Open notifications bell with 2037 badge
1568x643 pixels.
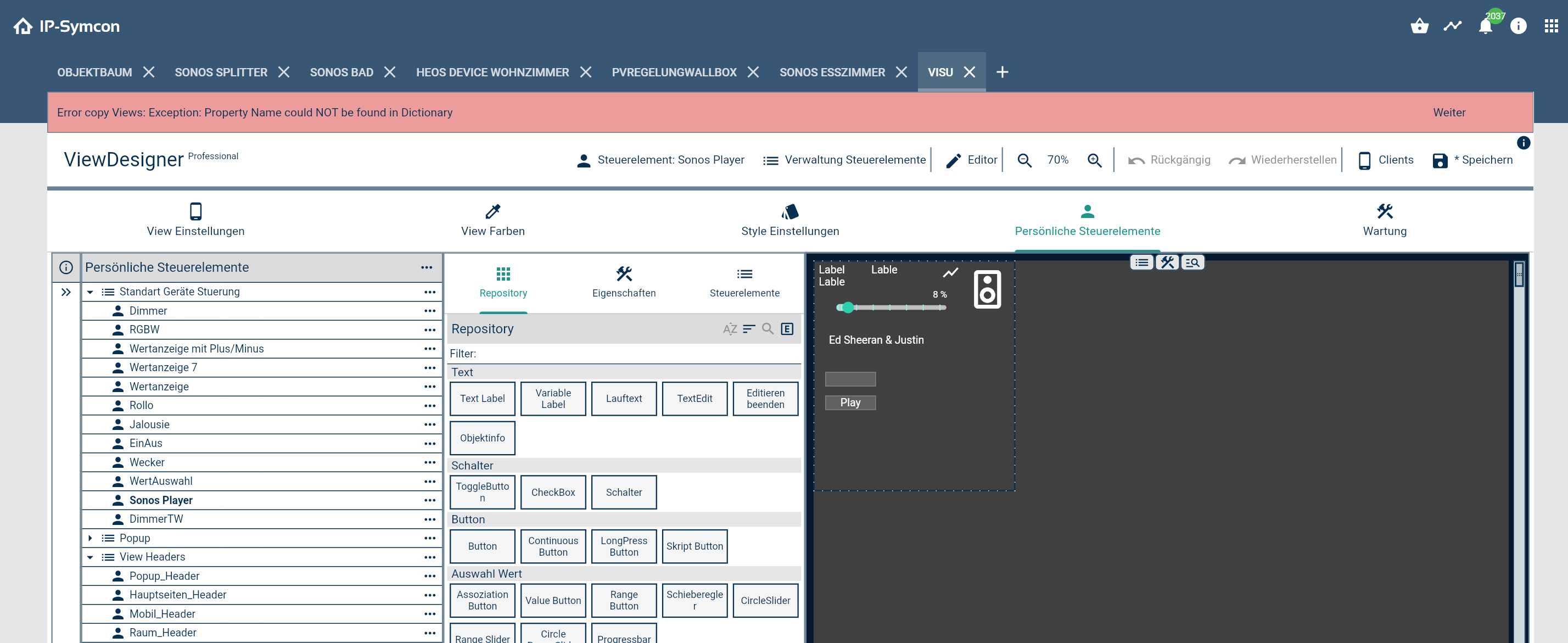point(1485,26)
